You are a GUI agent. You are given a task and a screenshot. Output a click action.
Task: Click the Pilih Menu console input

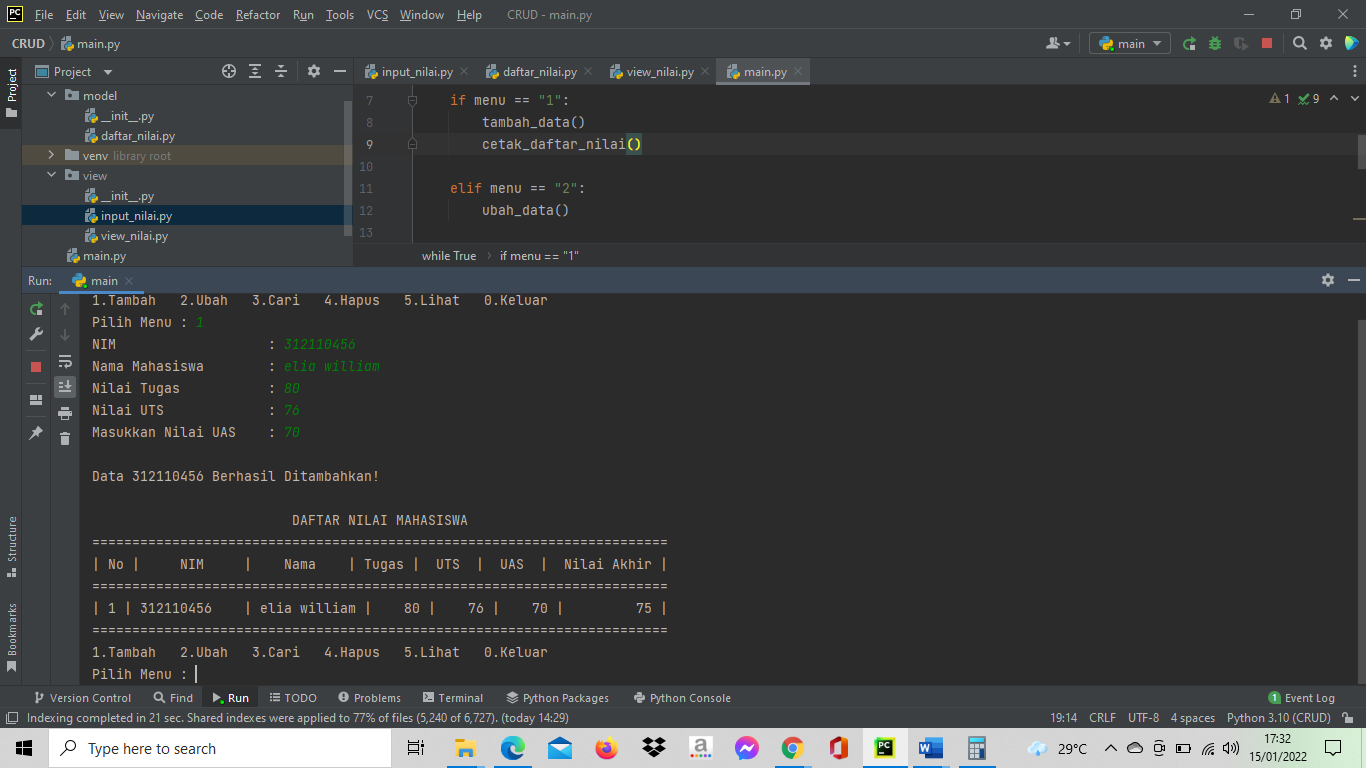pos(197,673)
